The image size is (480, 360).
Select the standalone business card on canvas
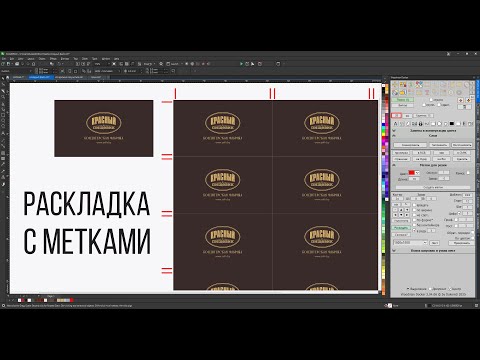pos(104,128)
